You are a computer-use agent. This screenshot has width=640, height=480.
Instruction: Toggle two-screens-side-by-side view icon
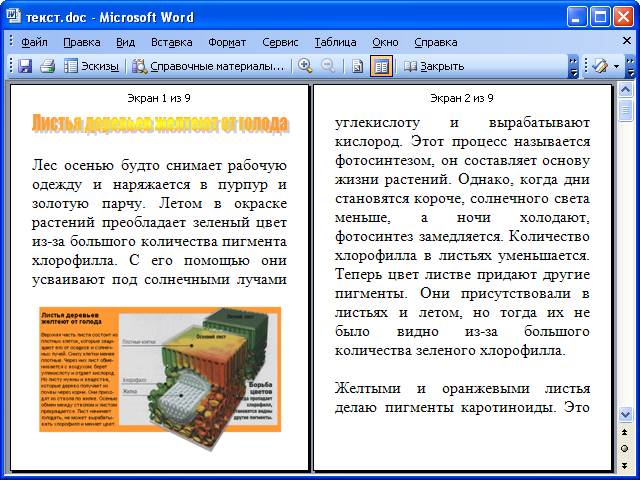381,66
